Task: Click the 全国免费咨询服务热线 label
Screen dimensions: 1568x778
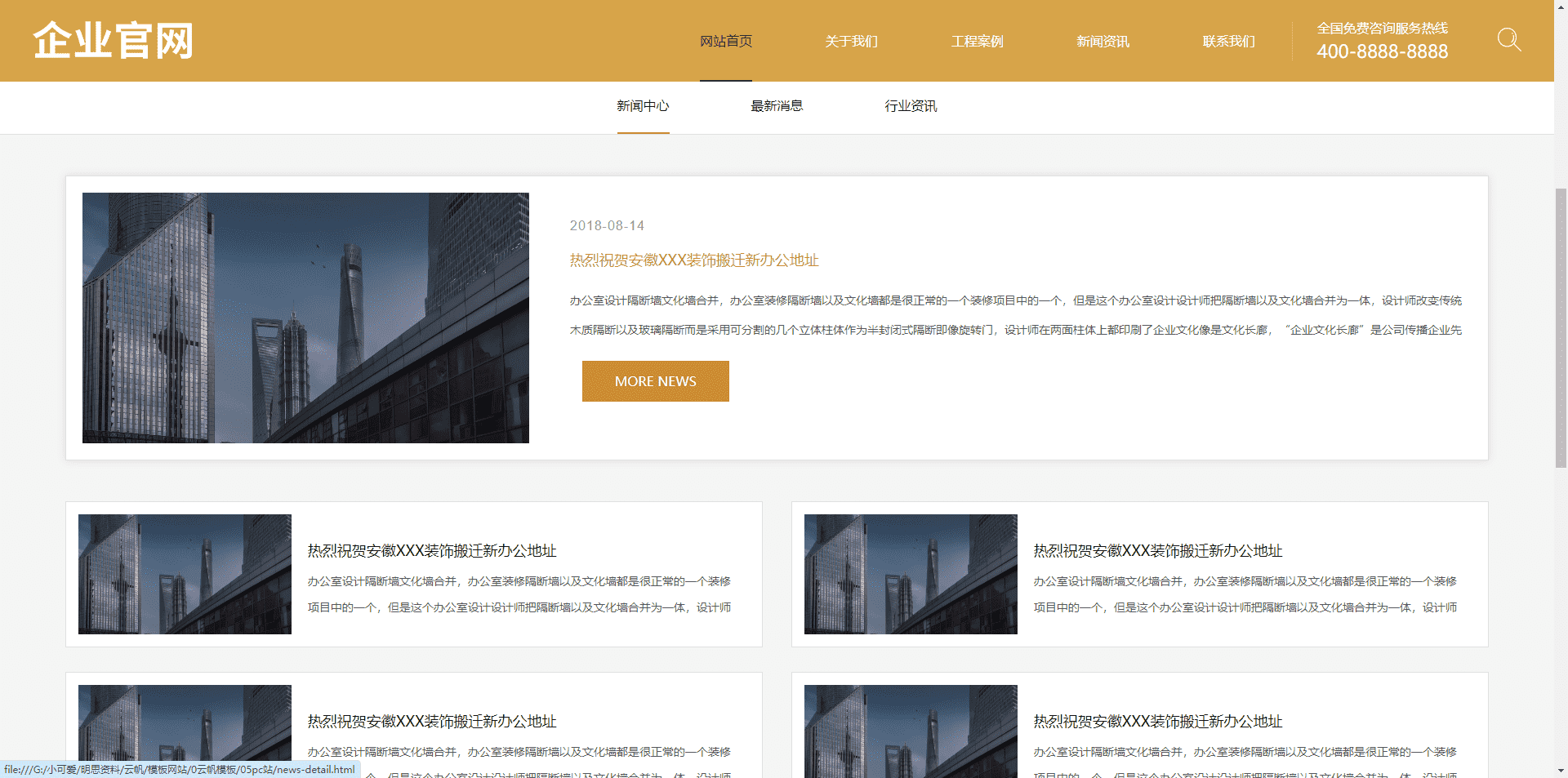Action: click(x=1382, y=28)
